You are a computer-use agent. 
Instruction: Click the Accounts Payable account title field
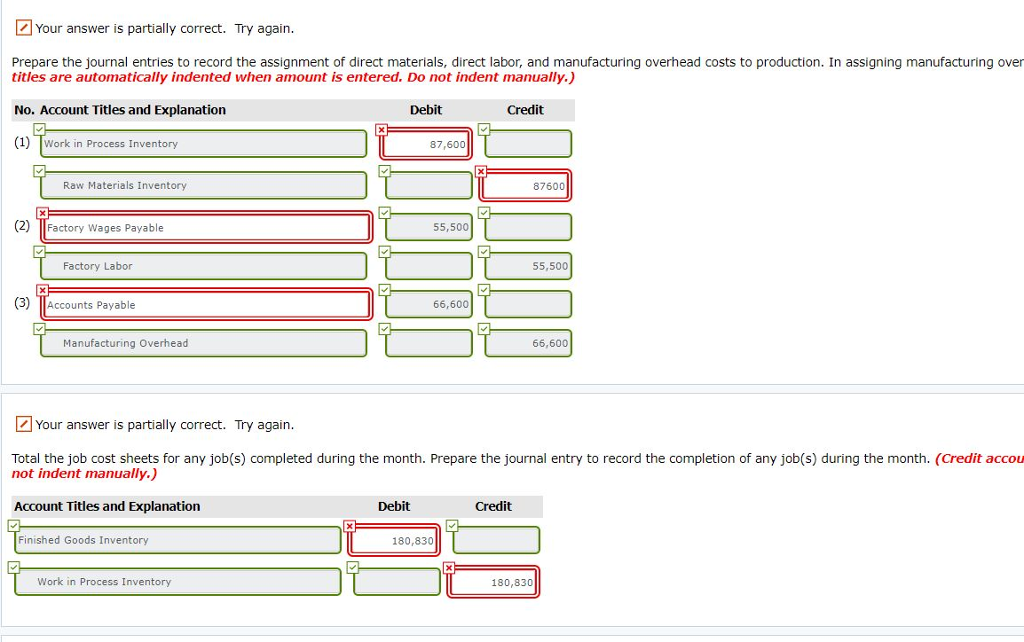coord(206,304)
